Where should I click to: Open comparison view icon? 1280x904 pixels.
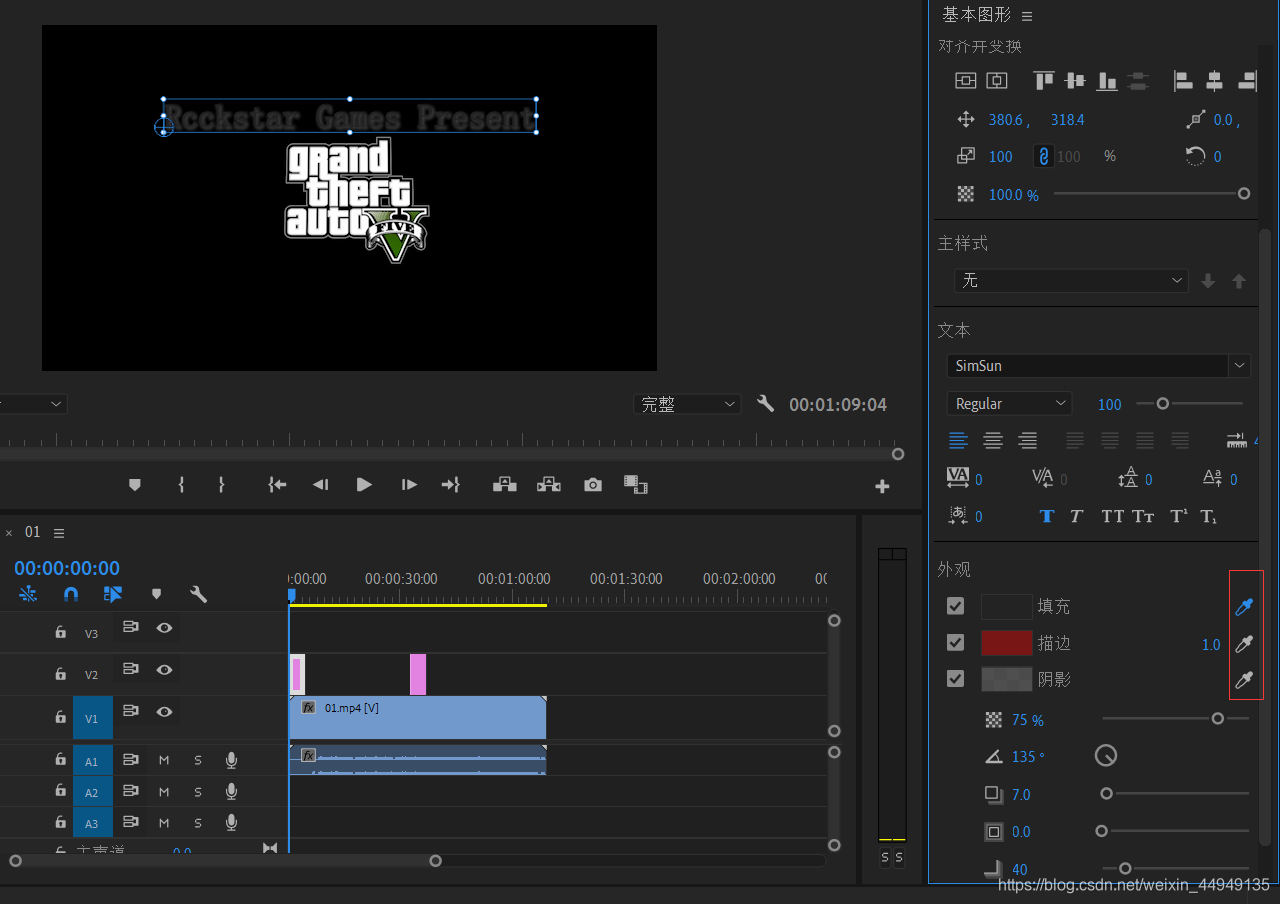pos(636,485)
